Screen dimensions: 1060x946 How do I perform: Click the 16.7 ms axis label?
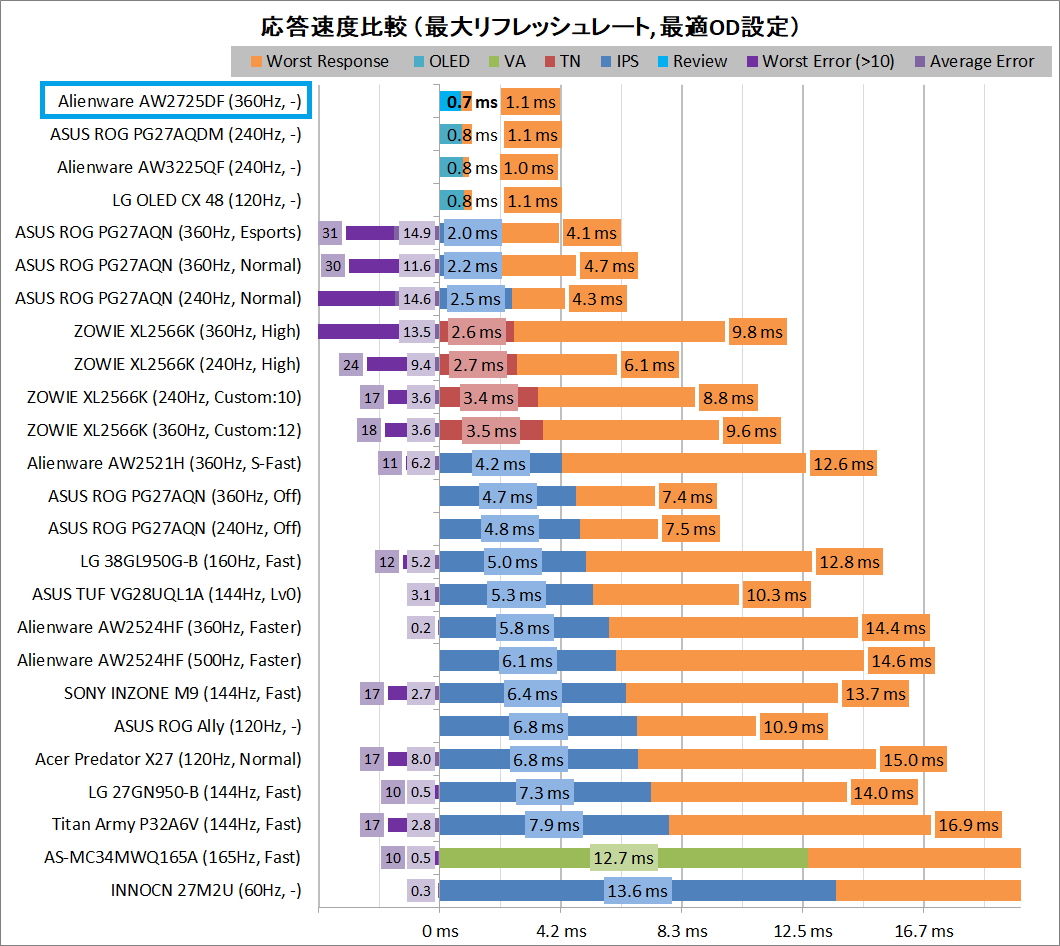coord(924,931)
